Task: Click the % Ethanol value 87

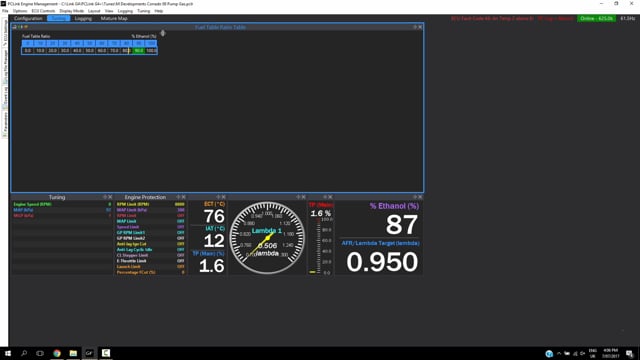Action: 402,224
